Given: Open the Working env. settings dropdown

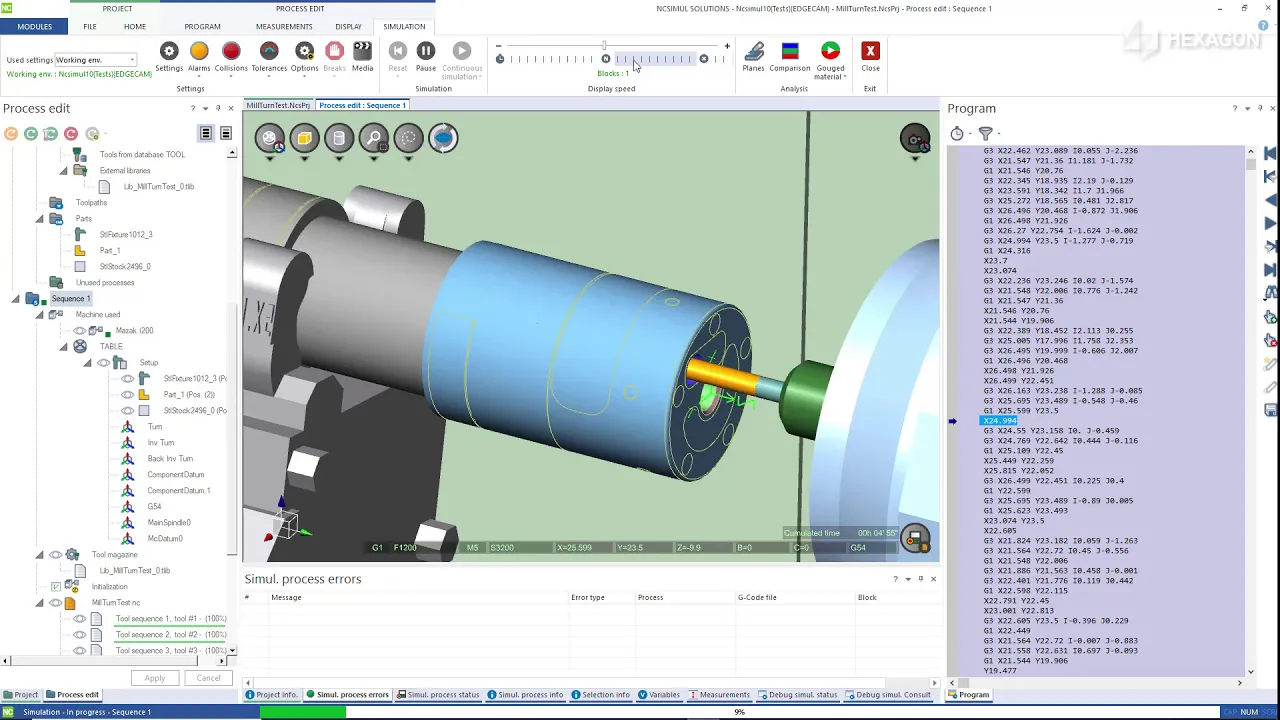Looking at the screenshot, I should point(95,60).
